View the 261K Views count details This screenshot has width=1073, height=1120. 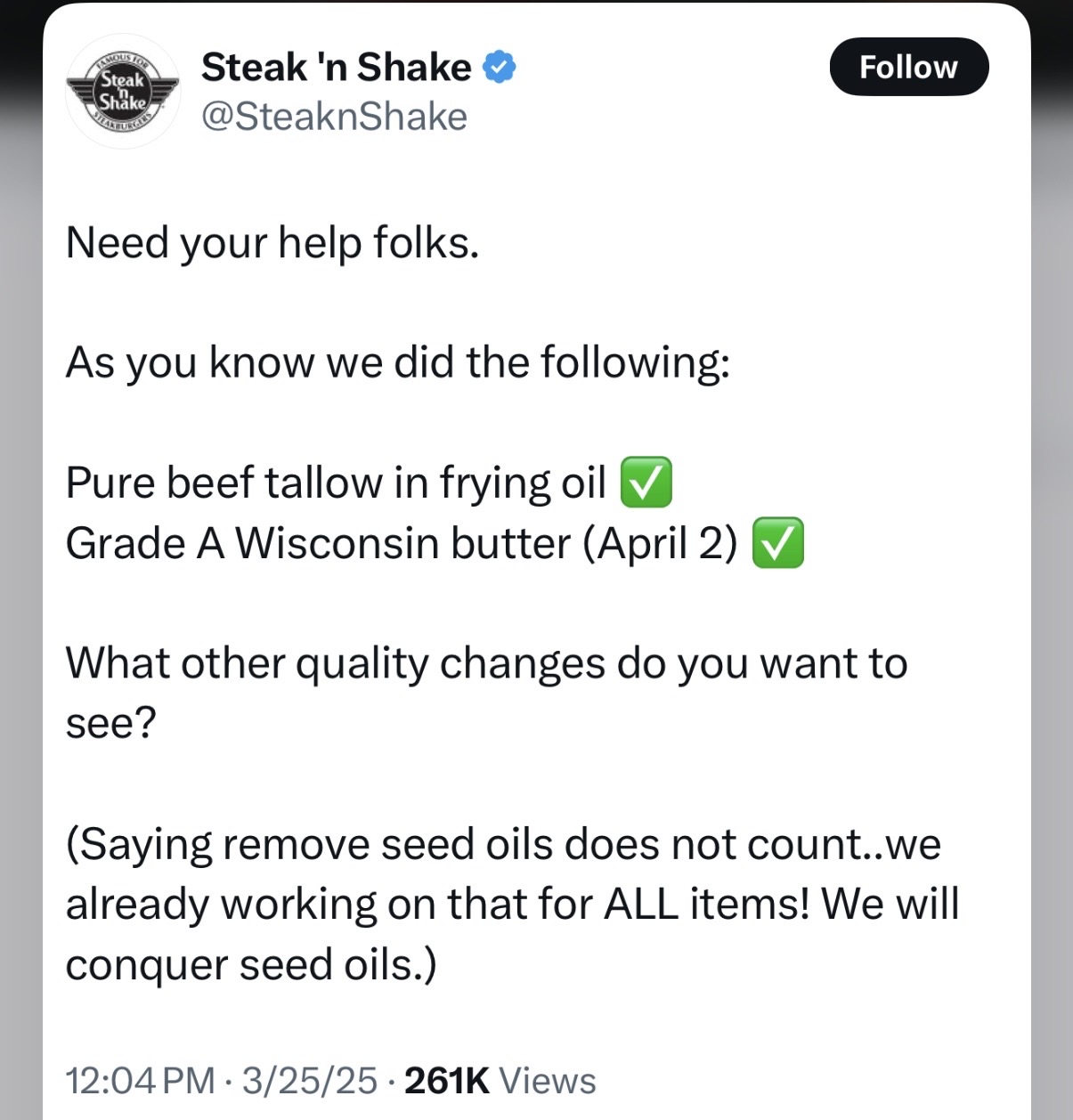pyautogui.click(x=500, y=1081)
